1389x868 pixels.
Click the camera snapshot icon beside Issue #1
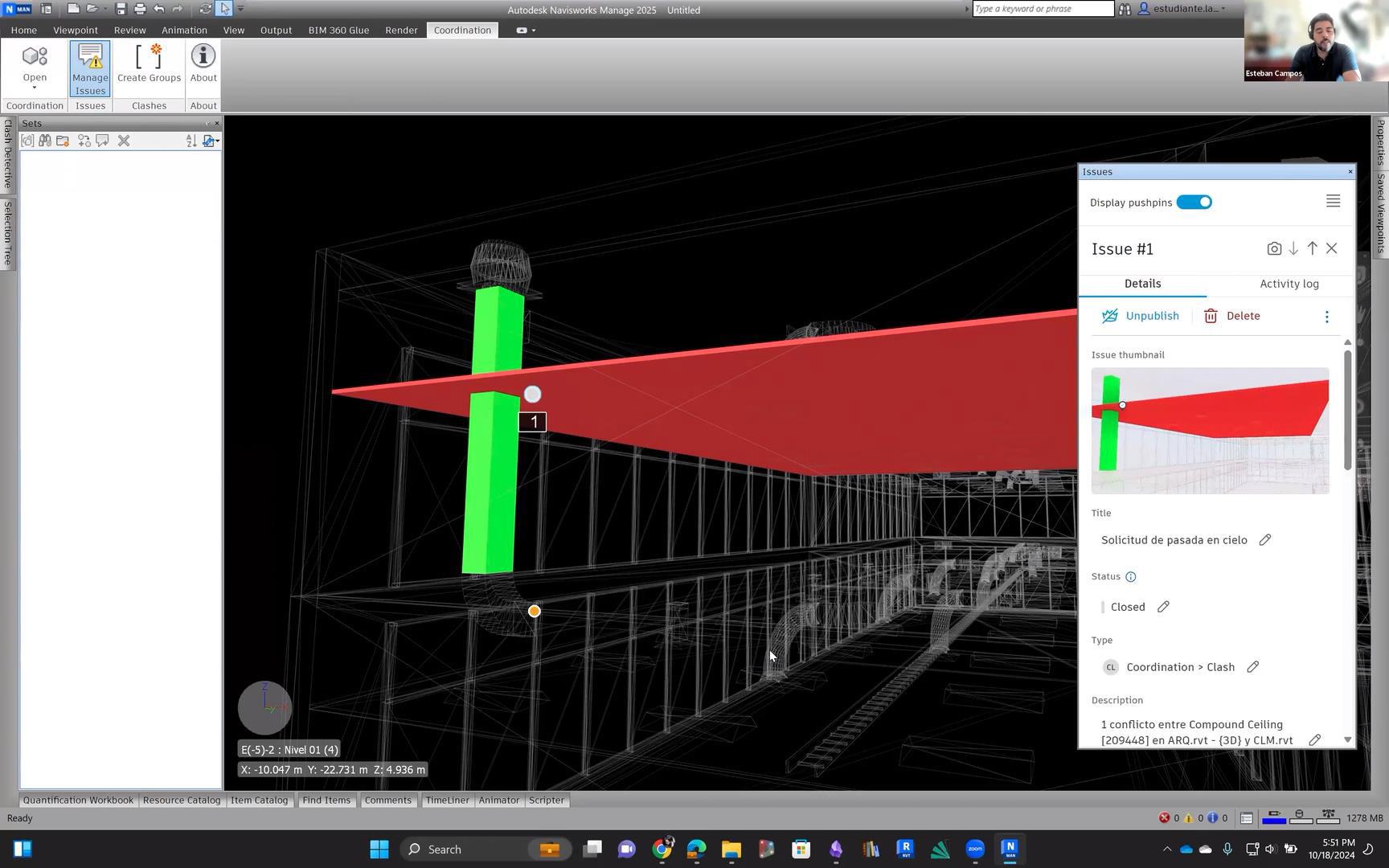point(1274,249)
